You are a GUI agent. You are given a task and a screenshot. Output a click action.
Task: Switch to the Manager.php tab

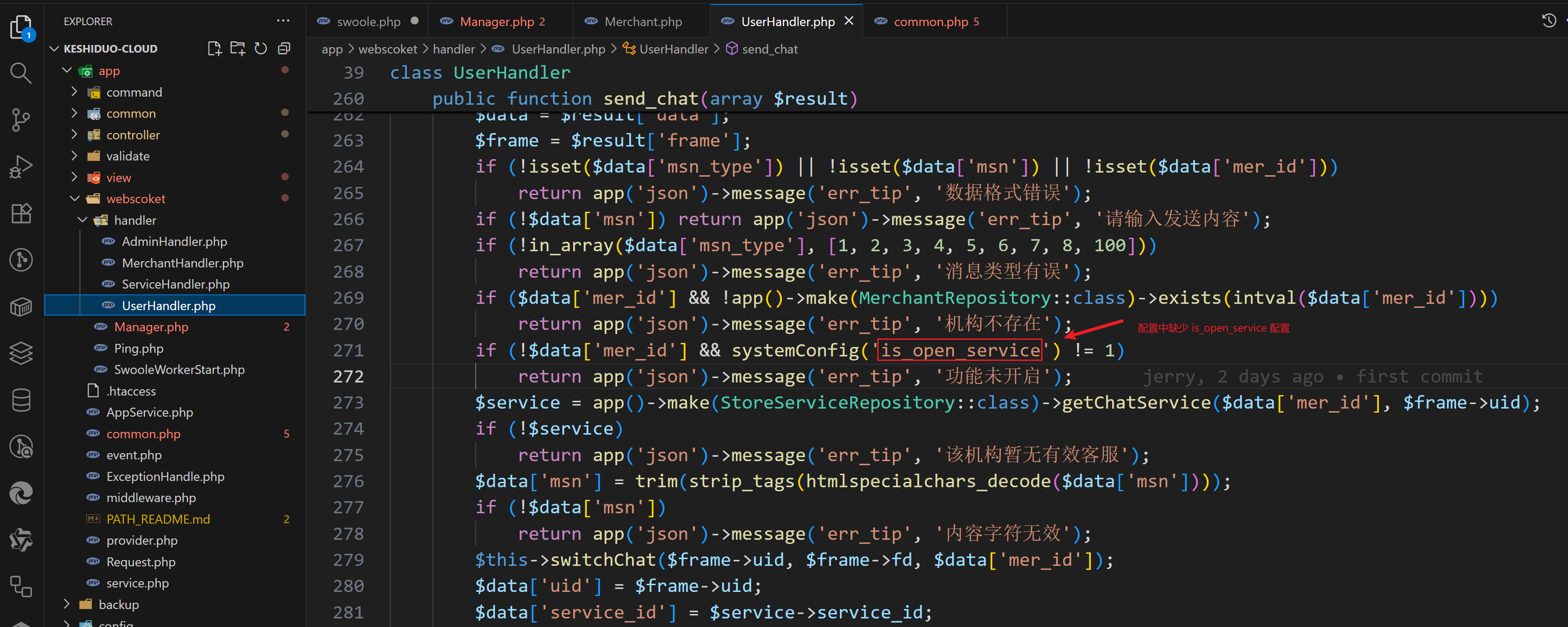[x=496, y=22]
